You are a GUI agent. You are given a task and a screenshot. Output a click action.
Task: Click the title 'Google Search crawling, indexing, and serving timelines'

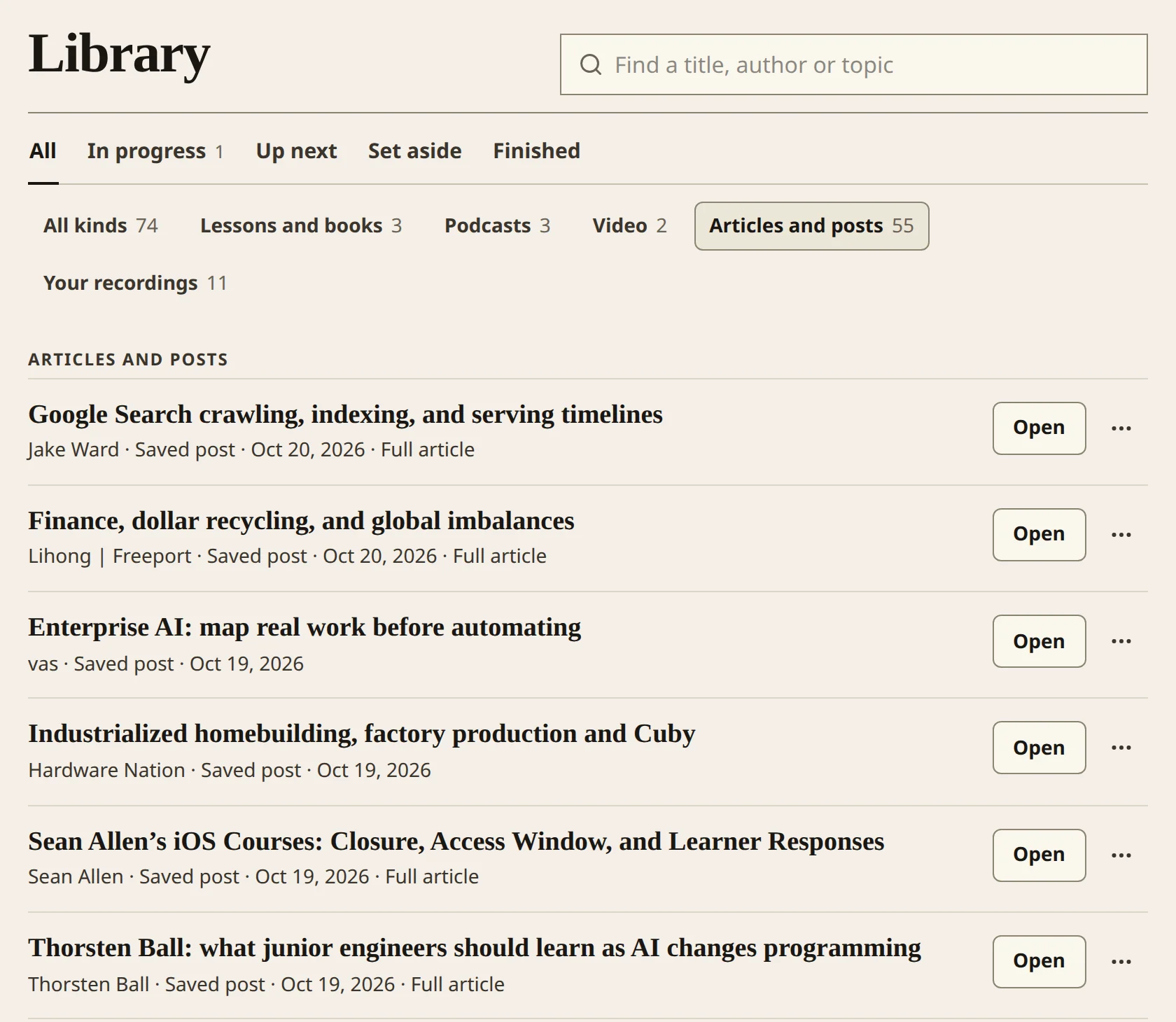[345, 415]
